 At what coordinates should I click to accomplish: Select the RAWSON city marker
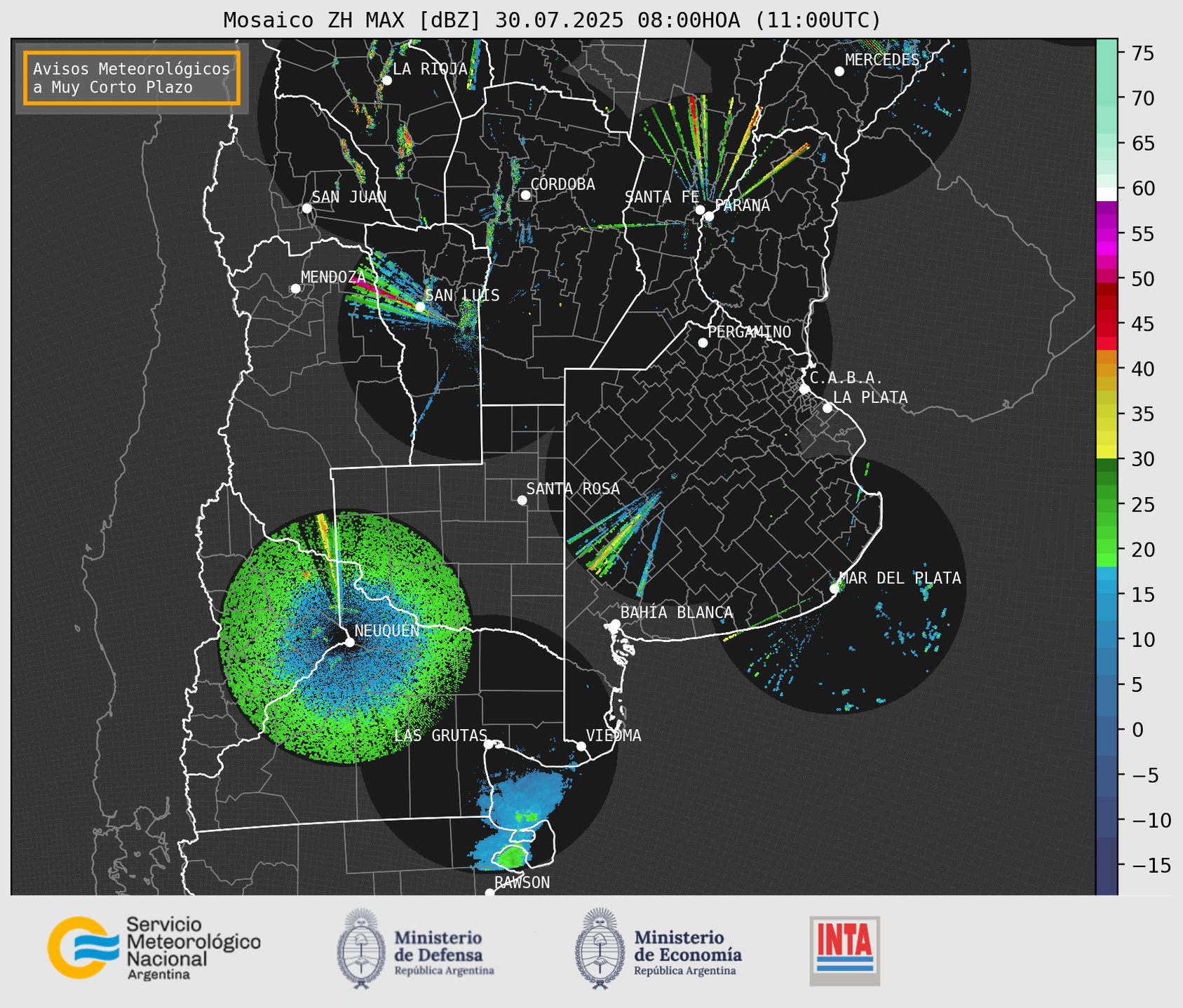(489, 893)
